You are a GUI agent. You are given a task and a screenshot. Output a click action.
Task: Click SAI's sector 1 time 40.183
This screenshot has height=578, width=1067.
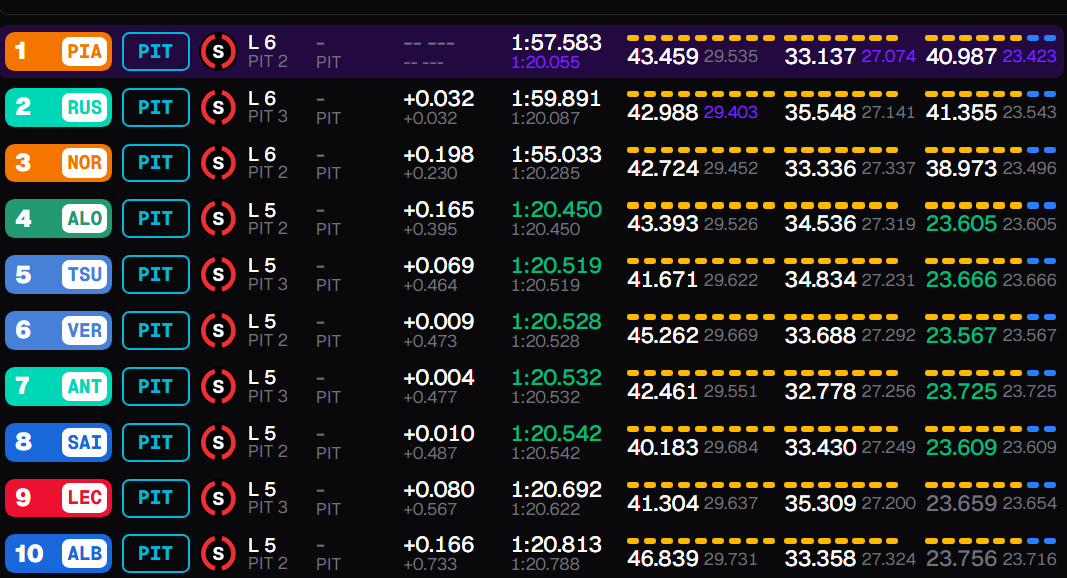663,447
